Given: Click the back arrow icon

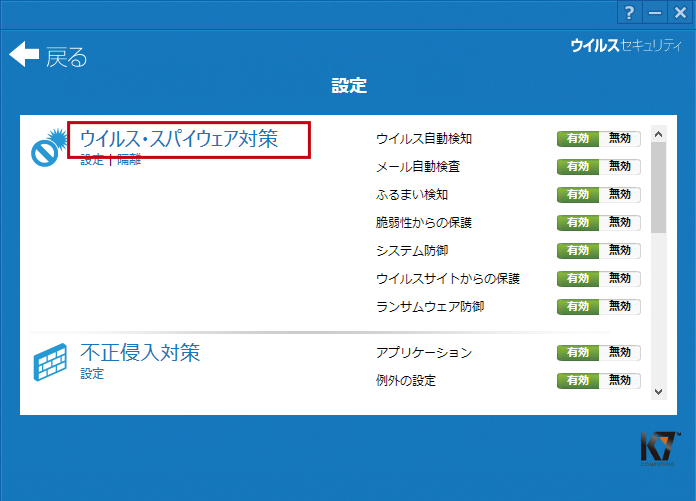Looking at the screenshot, I should pos(24,54).
